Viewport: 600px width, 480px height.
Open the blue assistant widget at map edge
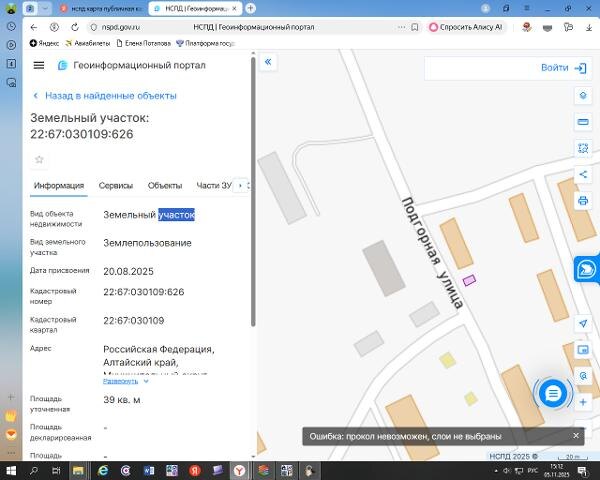point(586,269)
